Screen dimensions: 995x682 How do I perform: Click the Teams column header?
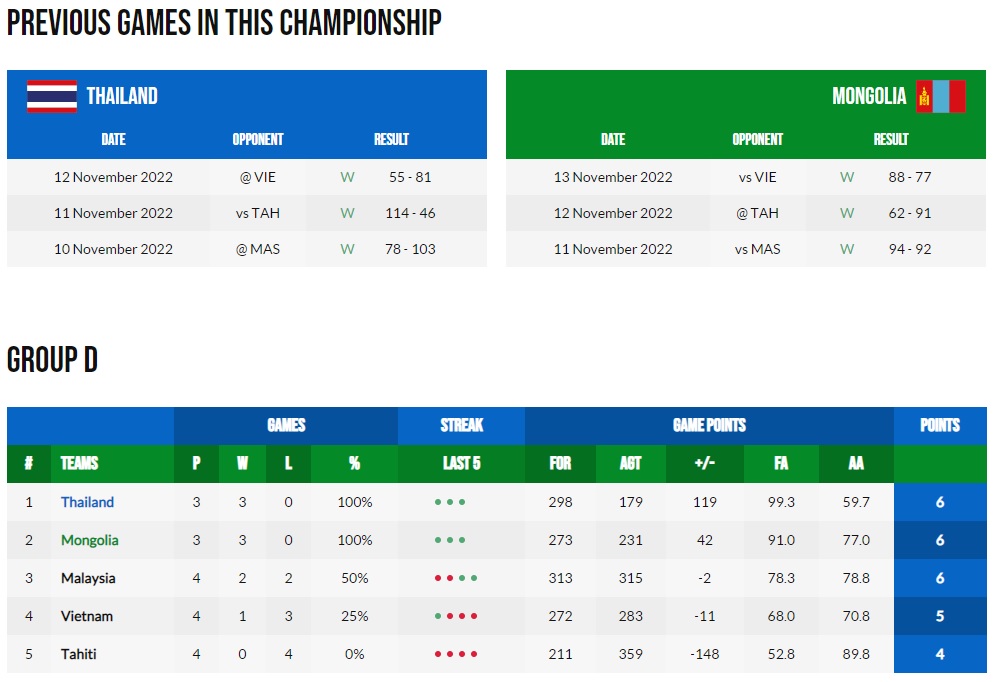tap(79, 463)
